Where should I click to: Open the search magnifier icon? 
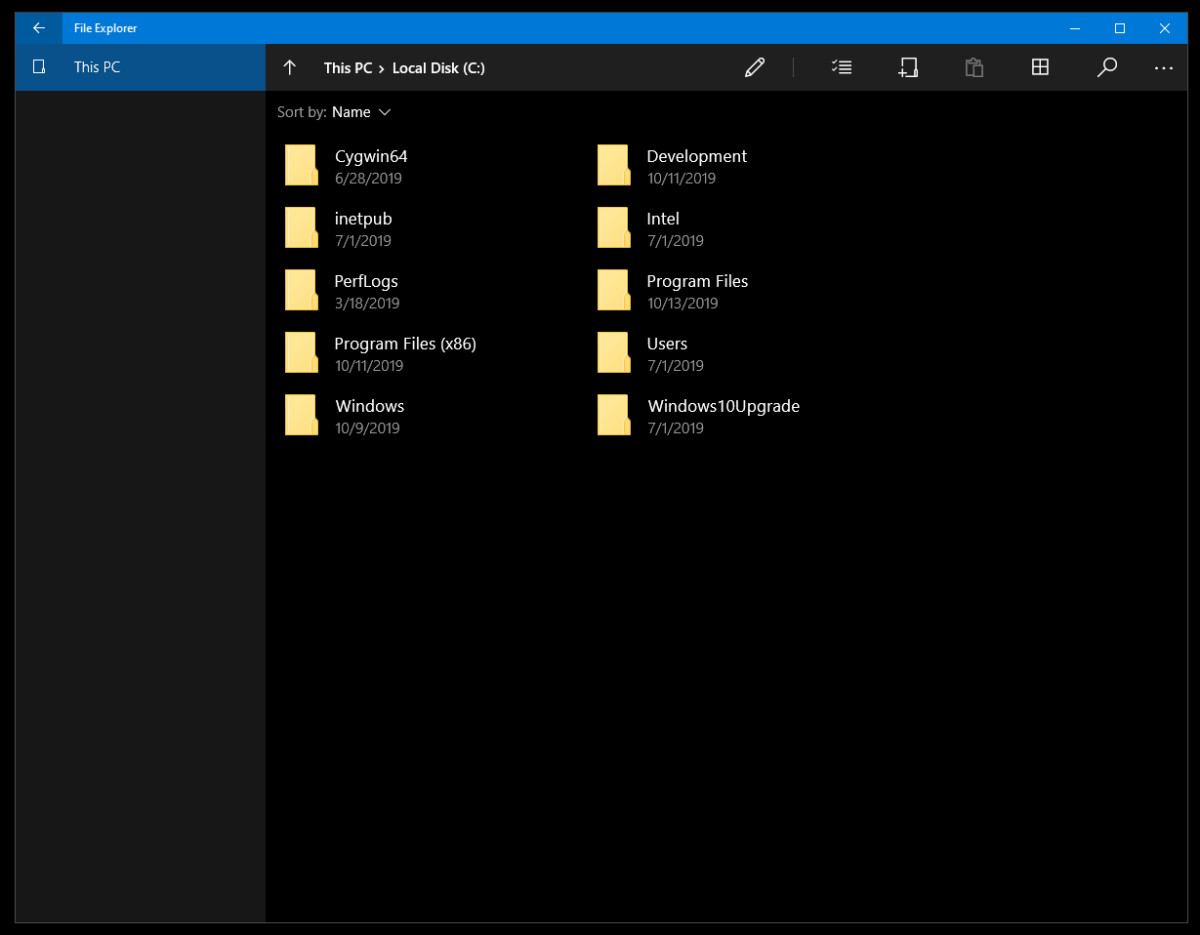click(x=1107, y=67)
